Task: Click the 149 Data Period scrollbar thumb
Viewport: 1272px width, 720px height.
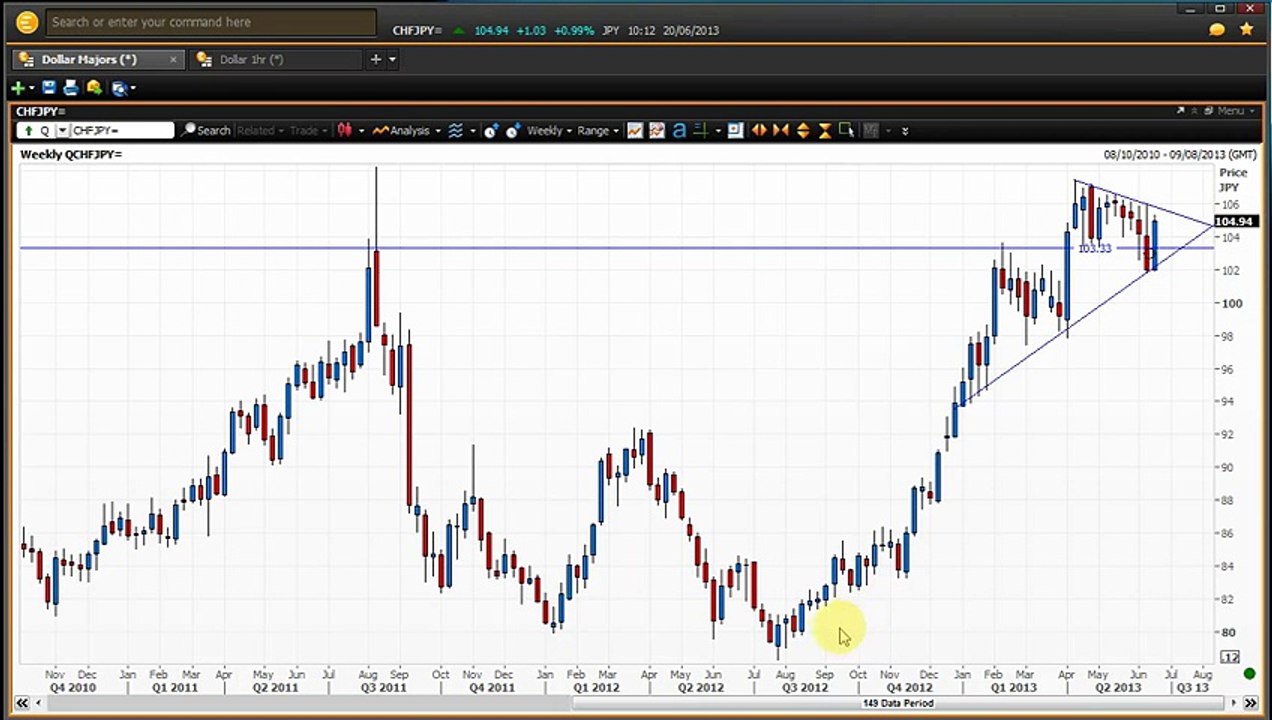Action: pos(897,703)
